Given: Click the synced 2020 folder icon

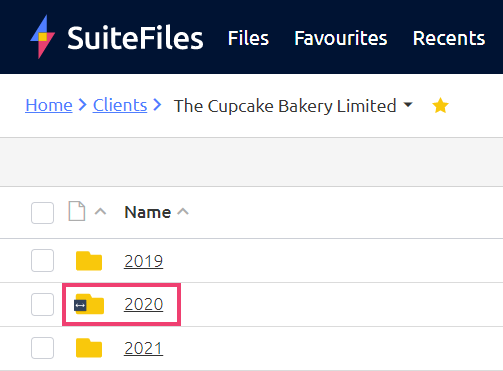Looking at the screenshot, I should point(89,304).
